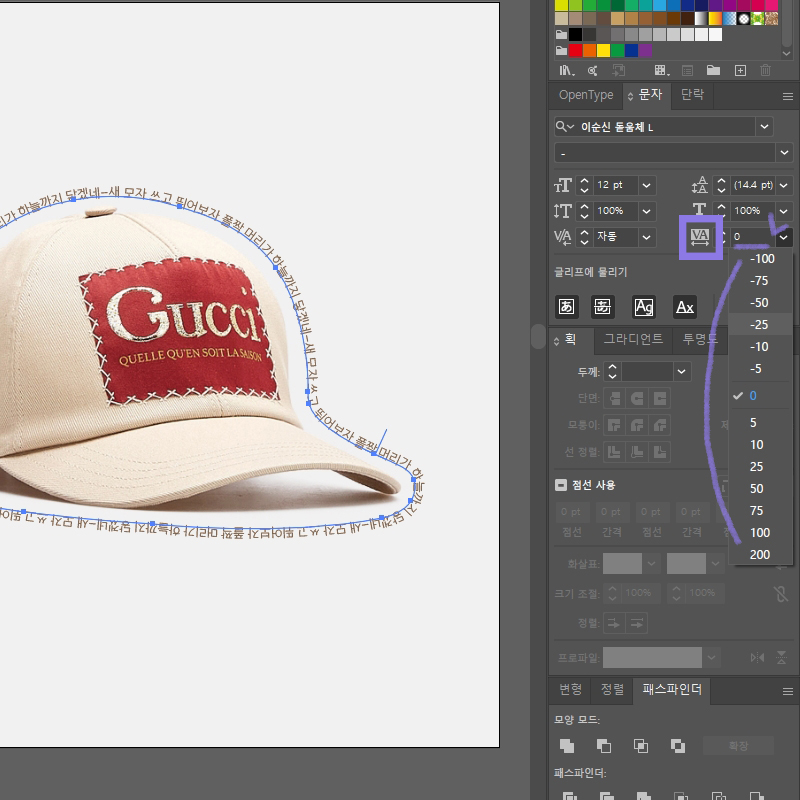This screenshot has height=800, width=800.
Task: Click the font size icon beside 12 pt
Action: 563,185
